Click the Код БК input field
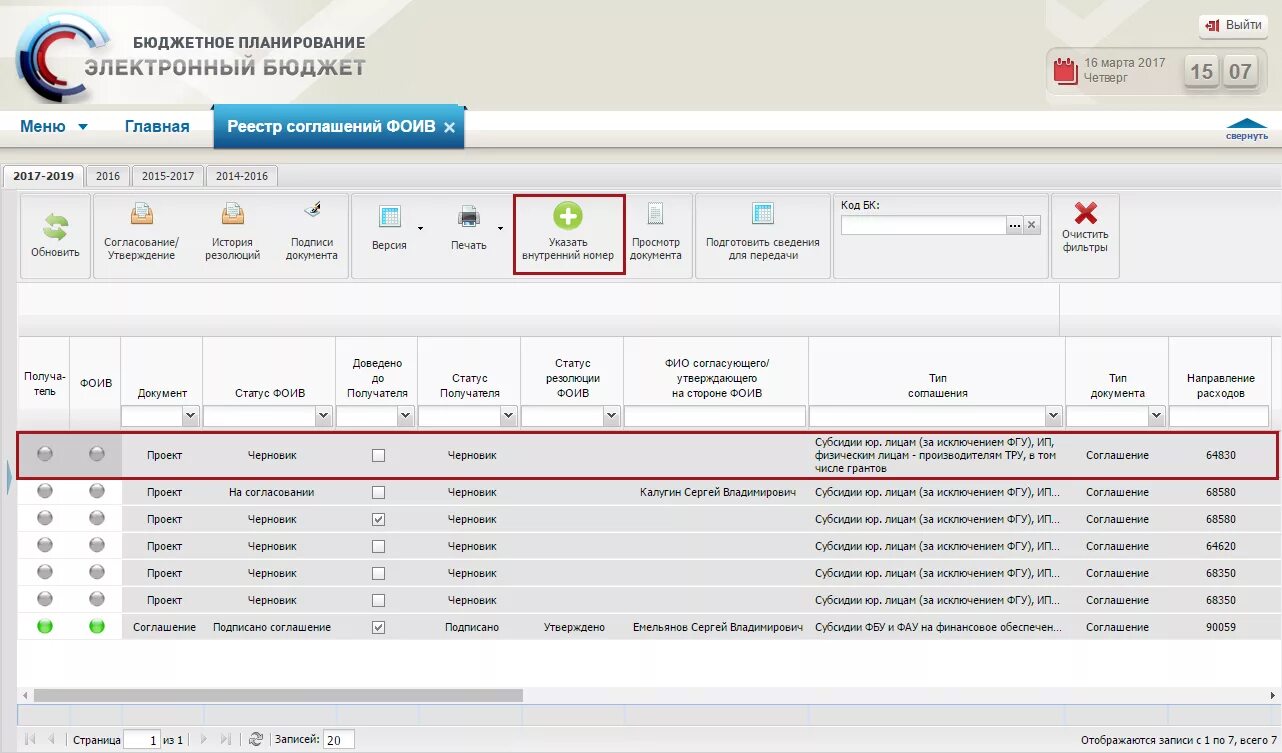 coord(923,225)
